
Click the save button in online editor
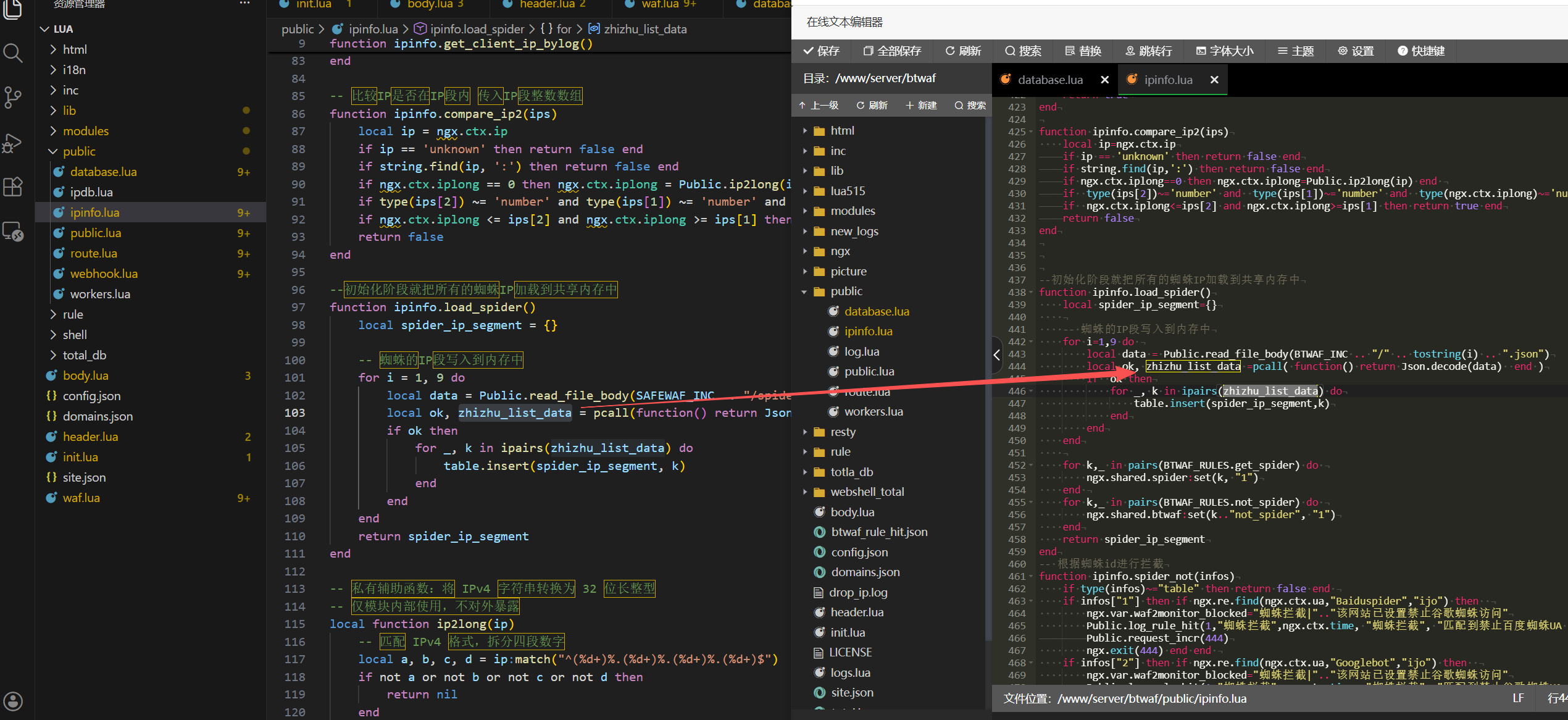822,51
